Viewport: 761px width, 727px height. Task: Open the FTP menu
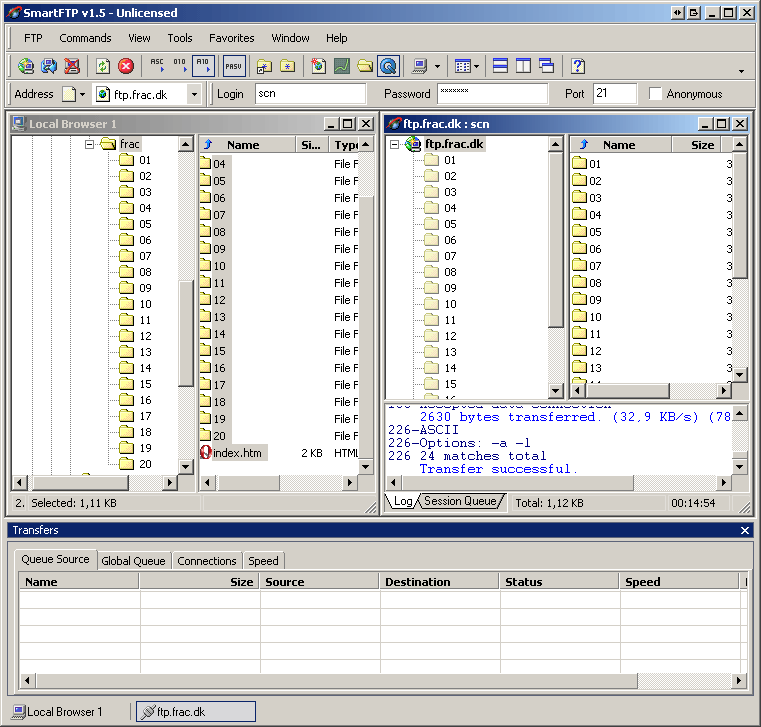(33, 38)
